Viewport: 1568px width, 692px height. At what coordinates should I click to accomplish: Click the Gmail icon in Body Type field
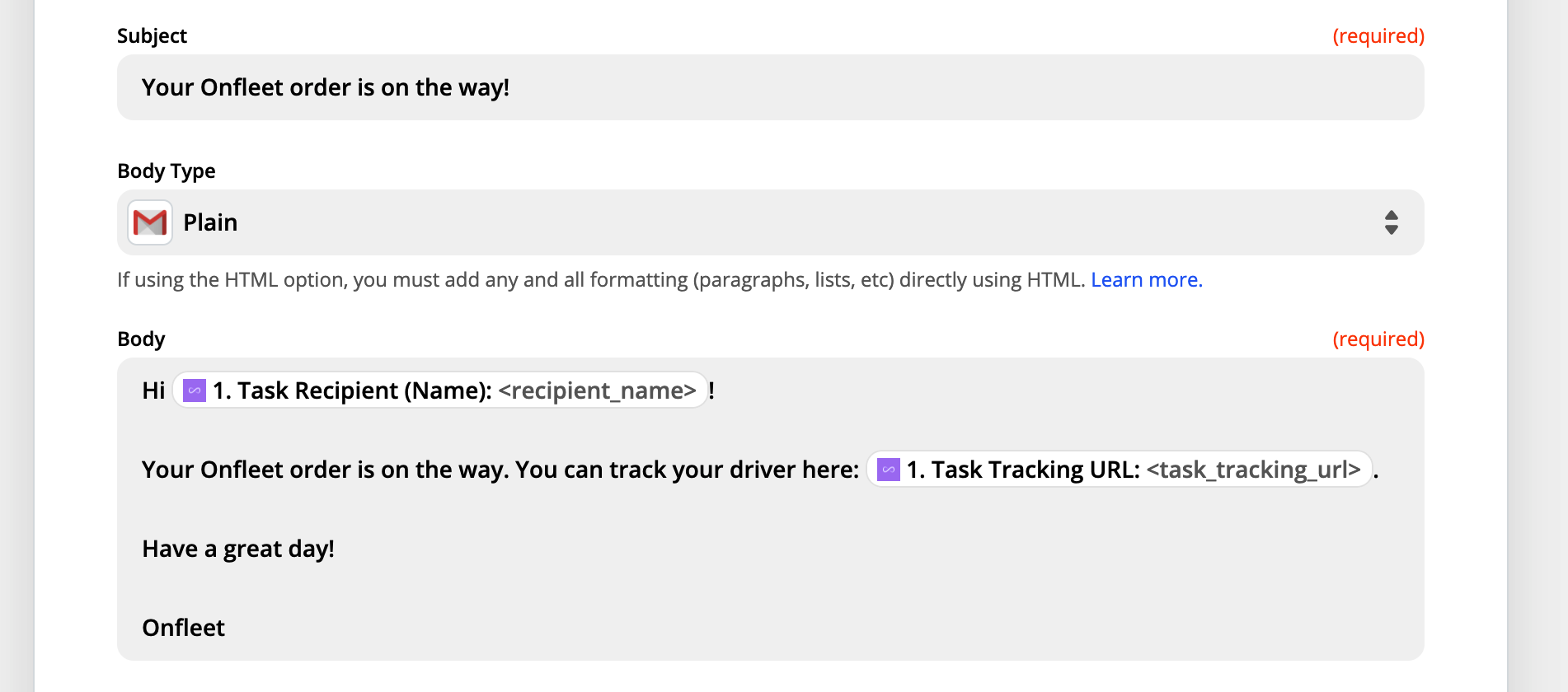150,222
